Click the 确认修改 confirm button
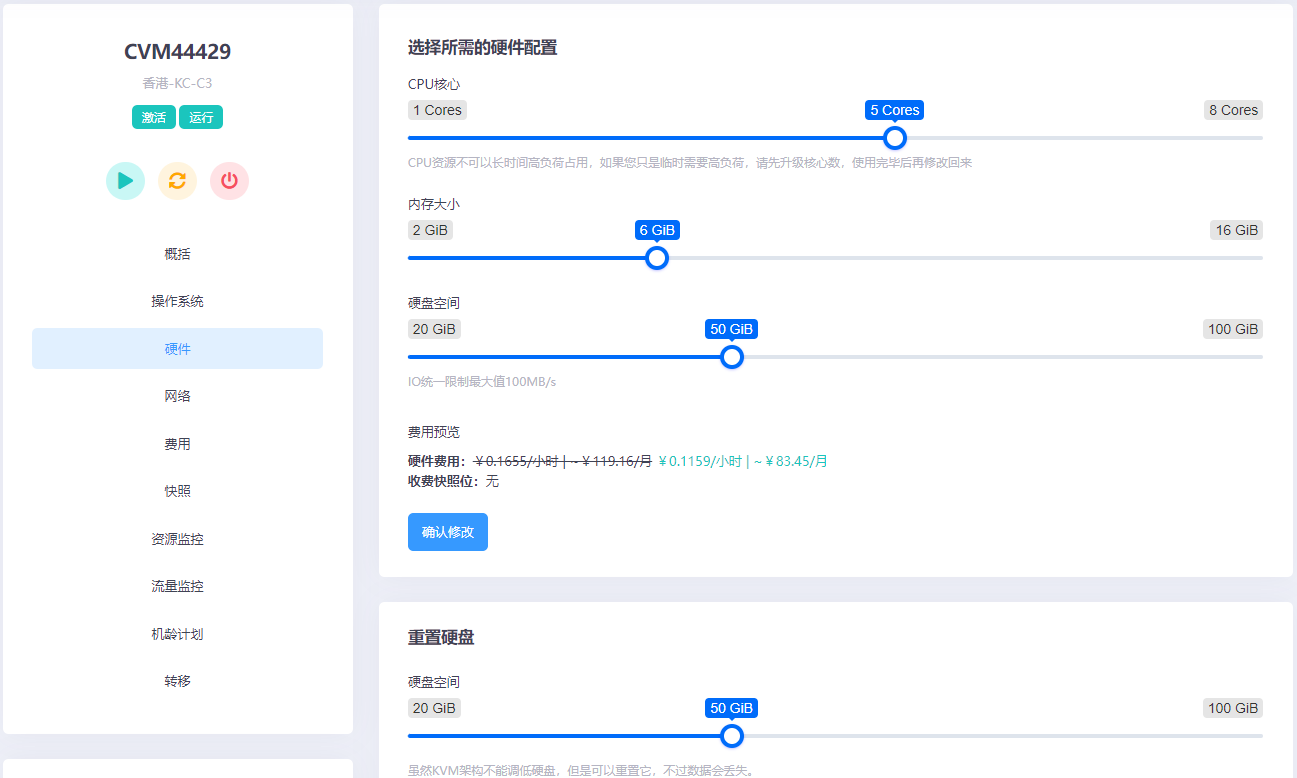This screenshot has height=778, width=1297. 447,532
